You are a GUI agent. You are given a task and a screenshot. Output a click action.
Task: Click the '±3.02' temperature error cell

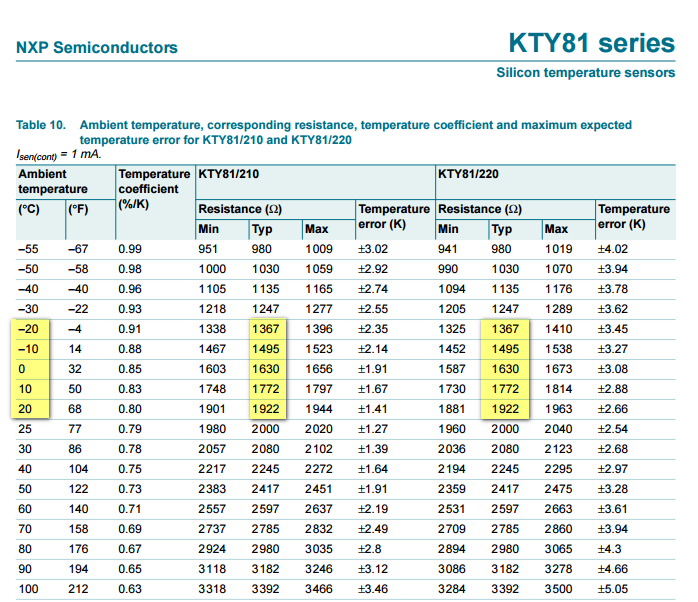(x=373, y=249)
